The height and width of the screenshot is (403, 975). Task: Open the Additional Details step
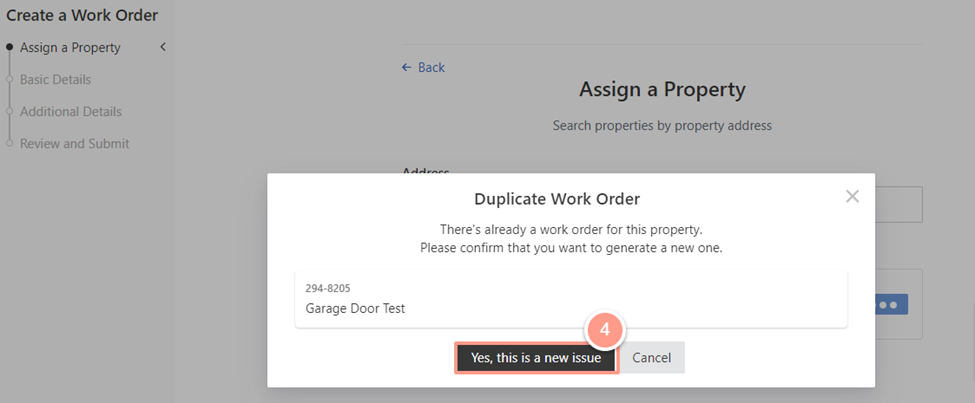[x=71, y=112]
